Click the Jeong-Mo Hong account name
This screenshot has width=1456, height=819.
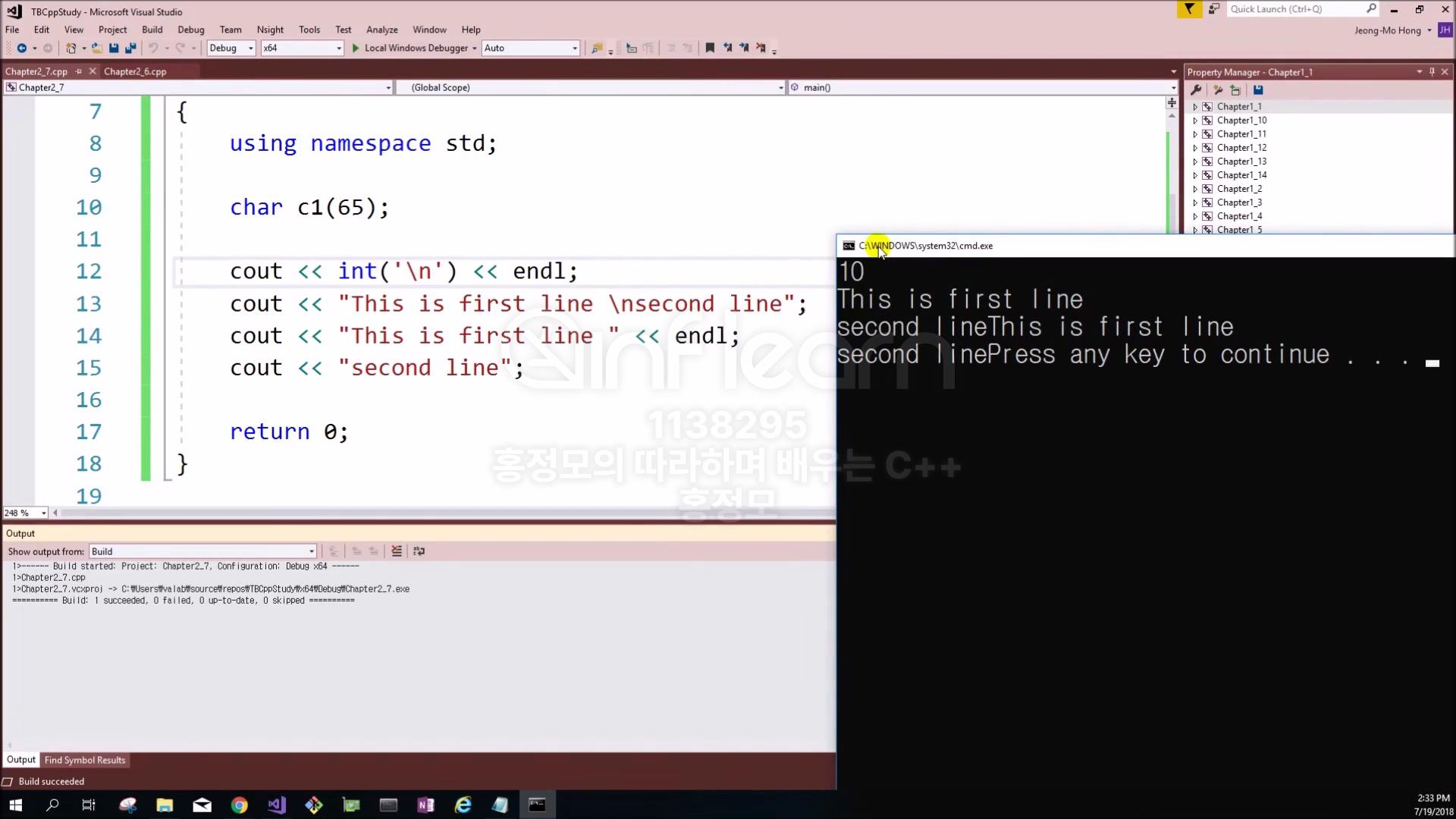click(x=1387, y=30)
